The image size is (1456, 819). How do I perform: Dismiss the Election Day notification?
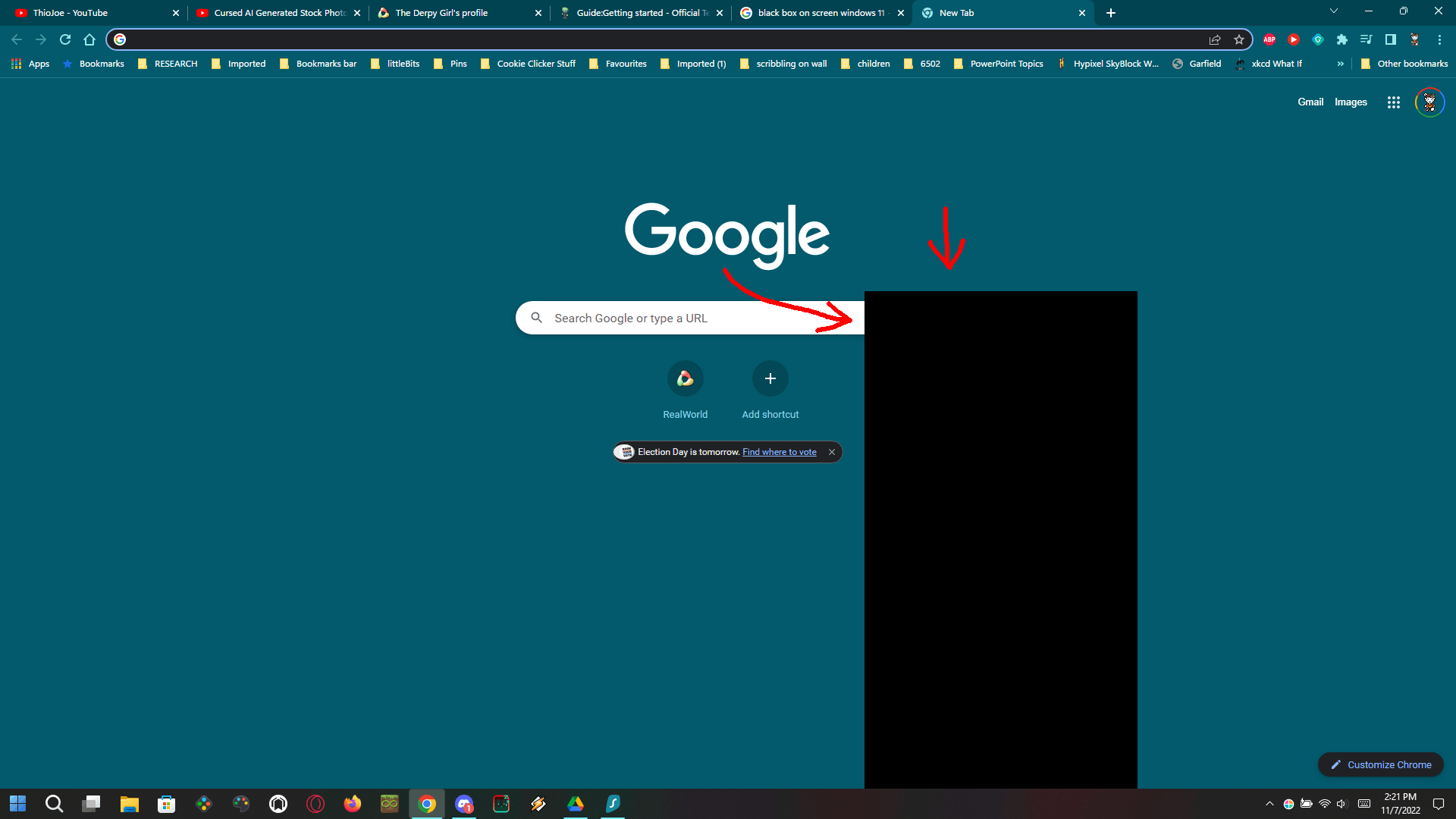coord(832,452)
